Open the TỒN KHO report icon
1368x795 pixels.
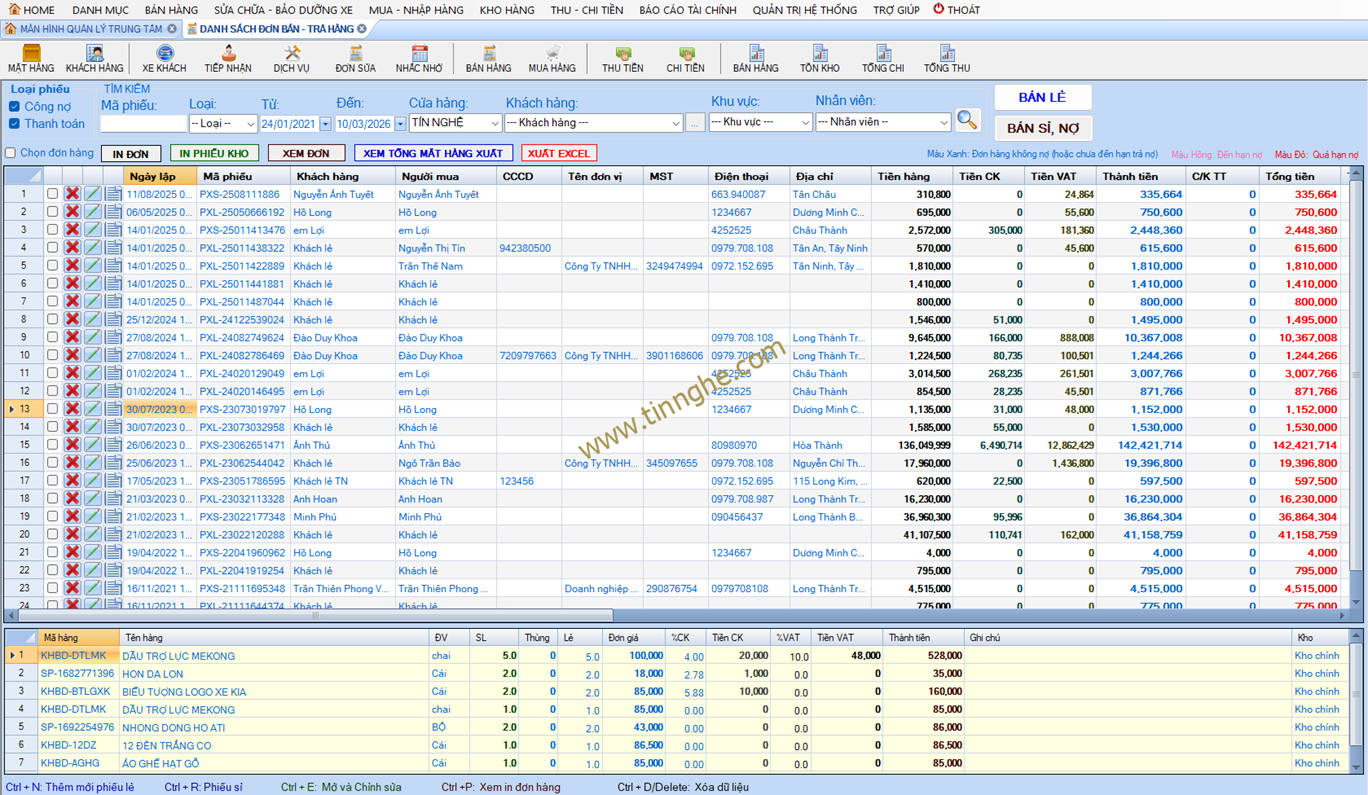819,58
